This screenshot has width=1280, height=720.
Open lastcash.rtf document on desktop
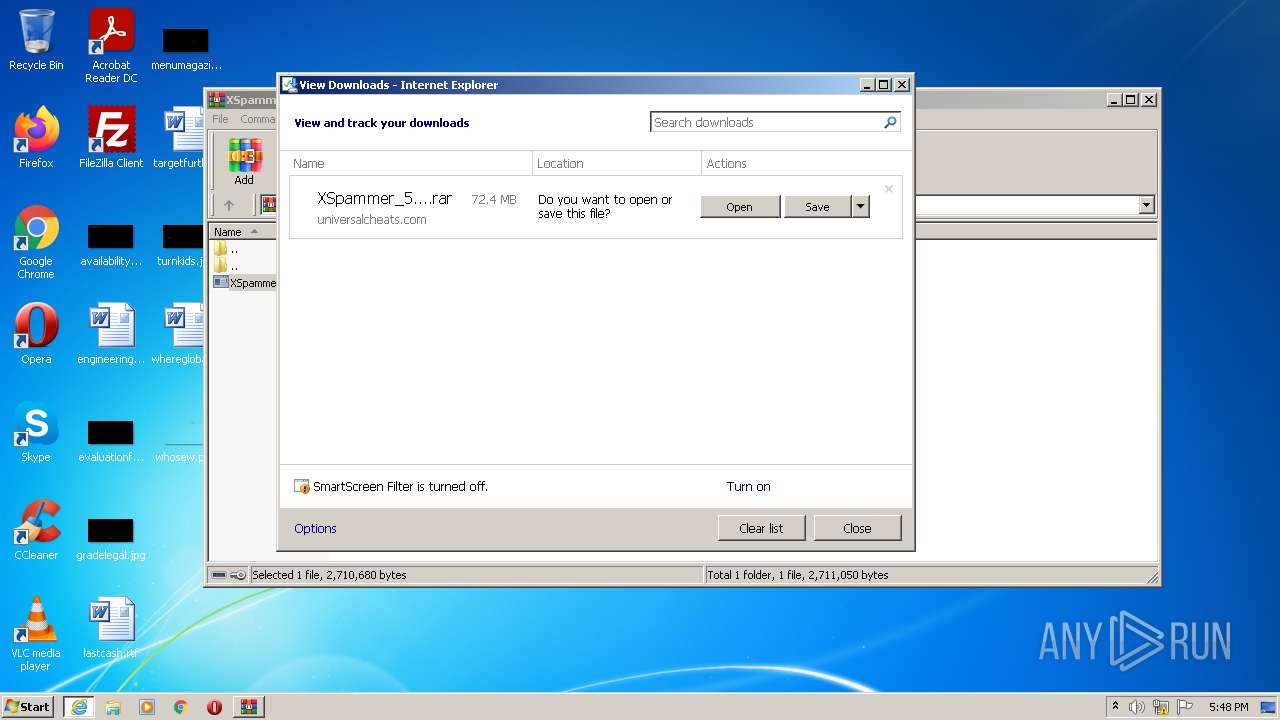click(x=111, y=628)
